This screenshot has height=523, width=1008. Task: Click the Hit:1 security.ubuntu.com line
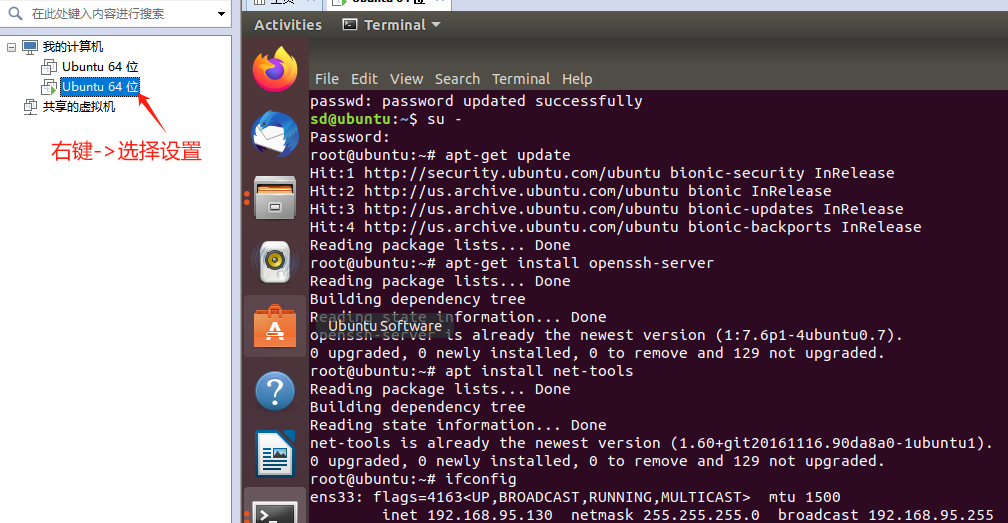point(602,173)
